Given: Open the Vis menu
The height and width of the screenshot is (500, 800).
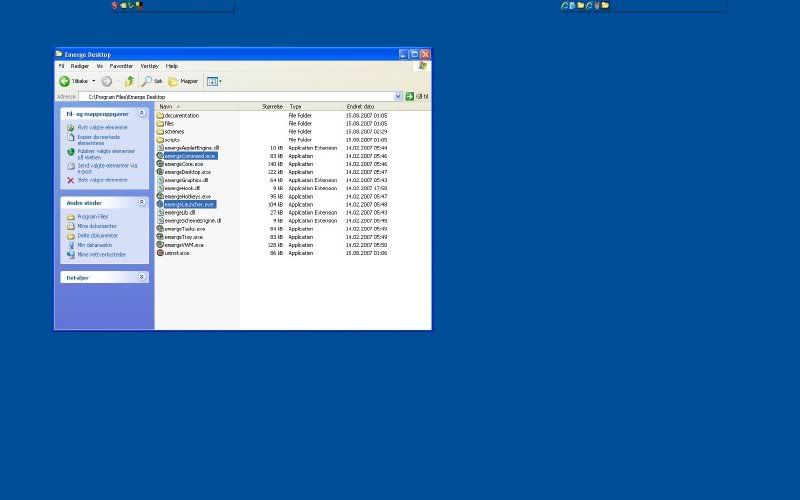Looking at the screenshot, I should pos(99,66).
